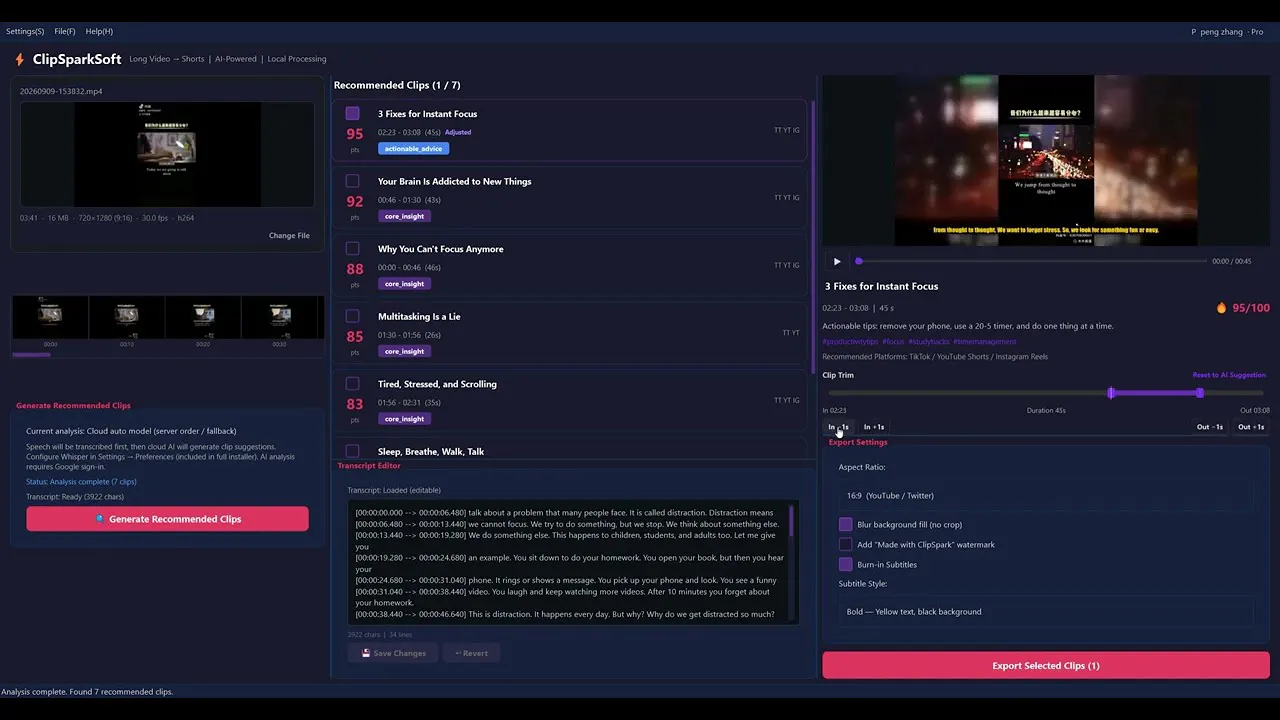
Task: Open the Aspect Ratio dropdown
Action: point(1045,495)
